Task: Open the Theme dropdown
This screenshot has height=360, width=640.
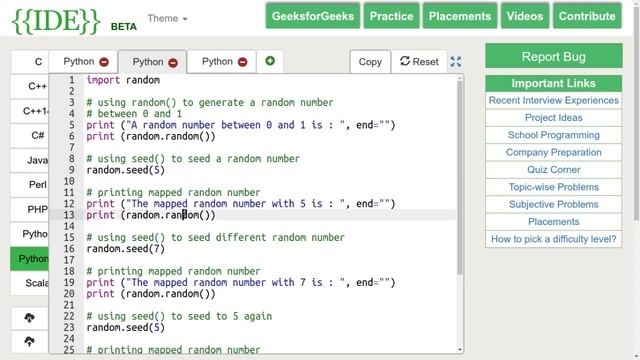Action: (167, 18)
